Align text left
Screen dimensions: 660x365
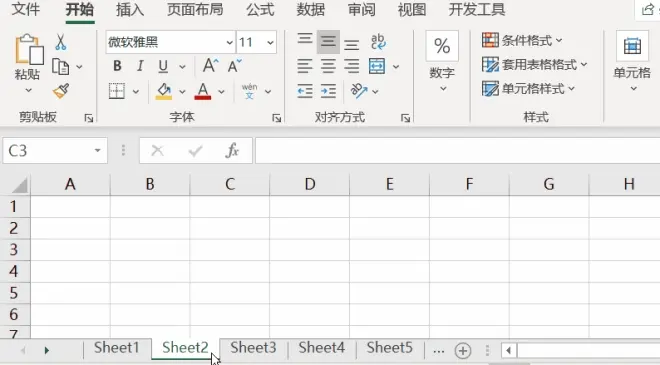305,66
